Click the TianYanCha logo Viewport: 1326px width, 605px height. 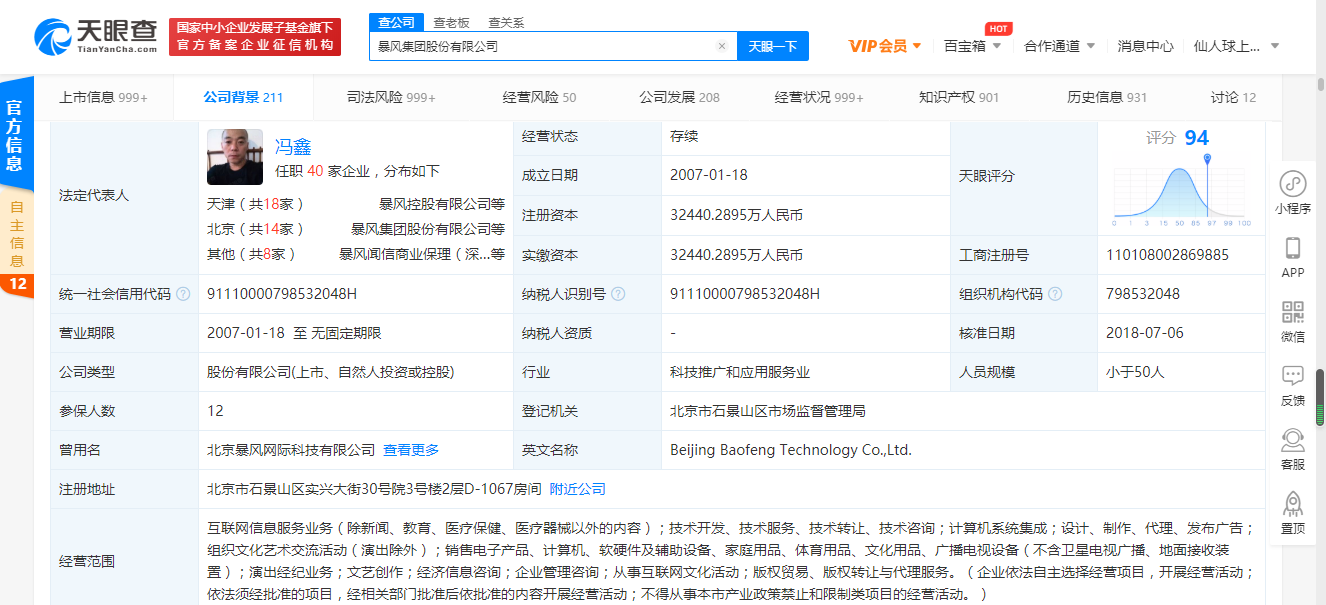(95, 37)
